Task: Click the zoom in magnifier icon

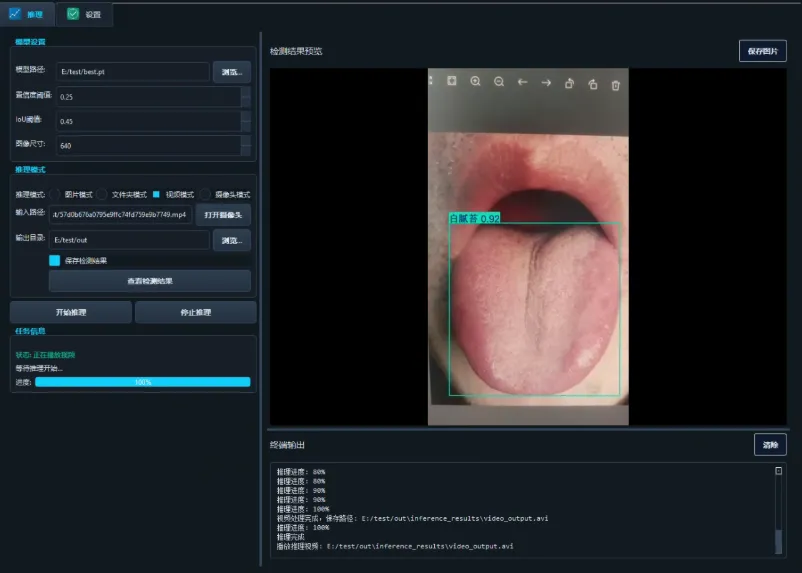Action: [475, 81]
